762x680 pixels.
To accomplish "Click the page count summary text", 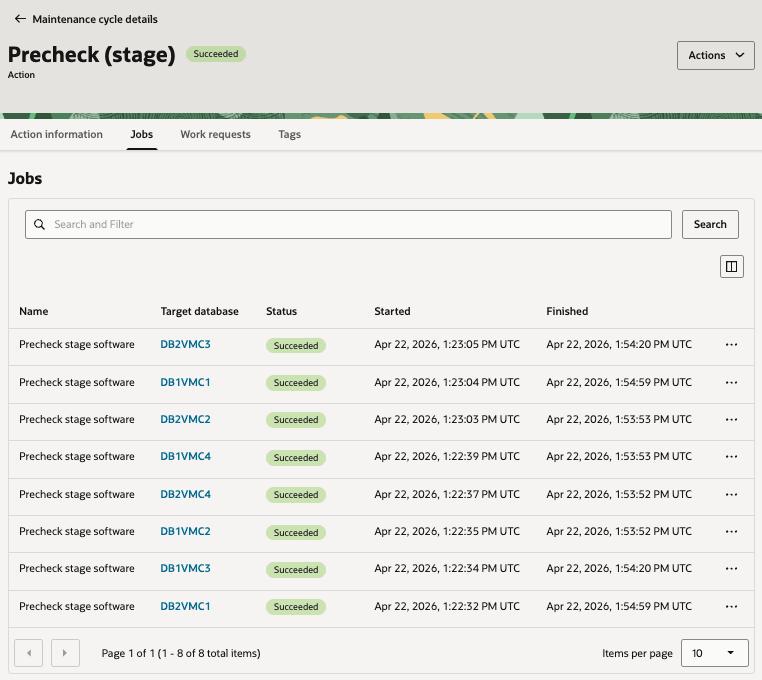I will tap(181, 653).
